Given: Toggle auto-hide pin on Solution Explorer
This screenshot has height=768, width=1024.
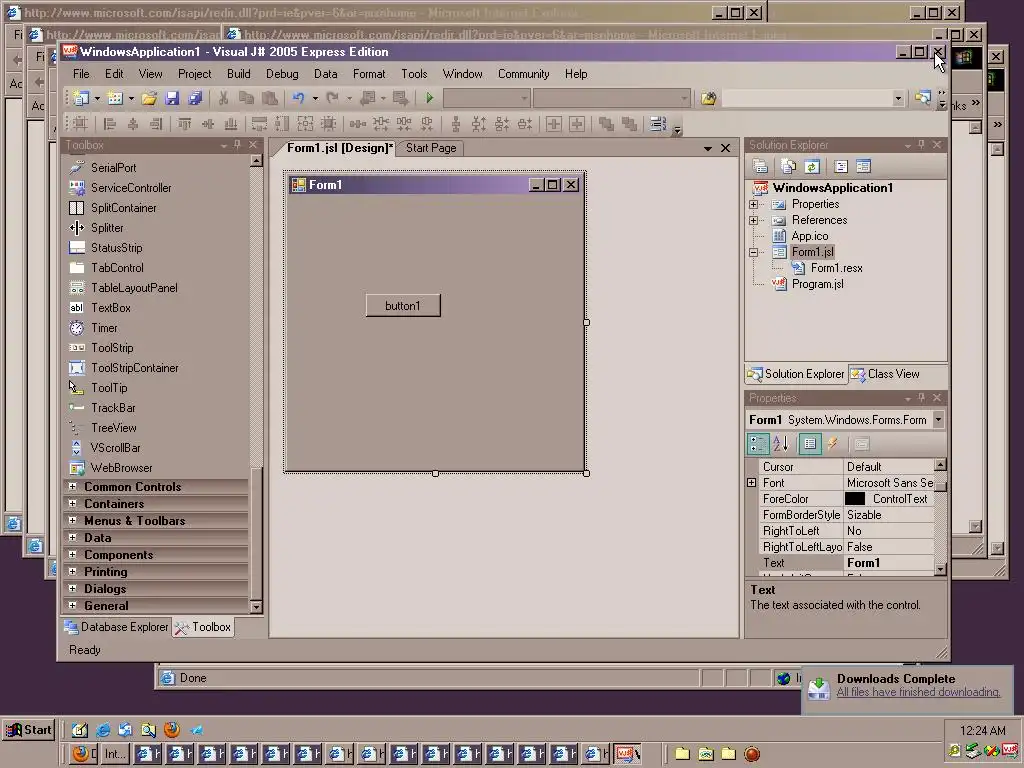Looking at the screenshot, I should click(x=921, y=144).
